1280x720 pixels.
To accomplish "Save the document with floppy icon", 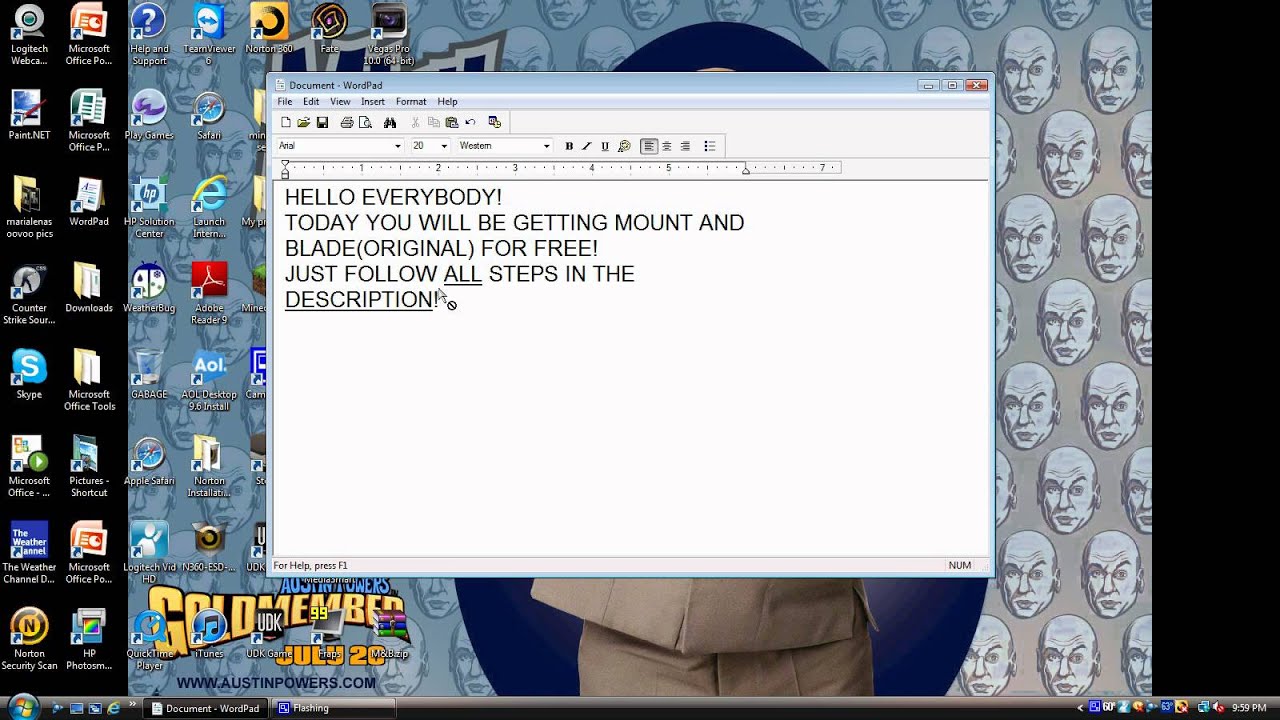I will pos(322,122).
